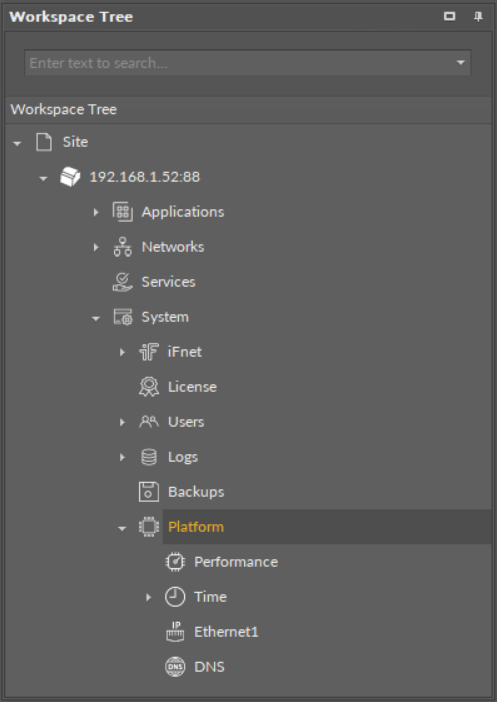The width and height of the screenshot is (497, 702).
Task: Open the Users tree entry
Action: click(186, 422)
